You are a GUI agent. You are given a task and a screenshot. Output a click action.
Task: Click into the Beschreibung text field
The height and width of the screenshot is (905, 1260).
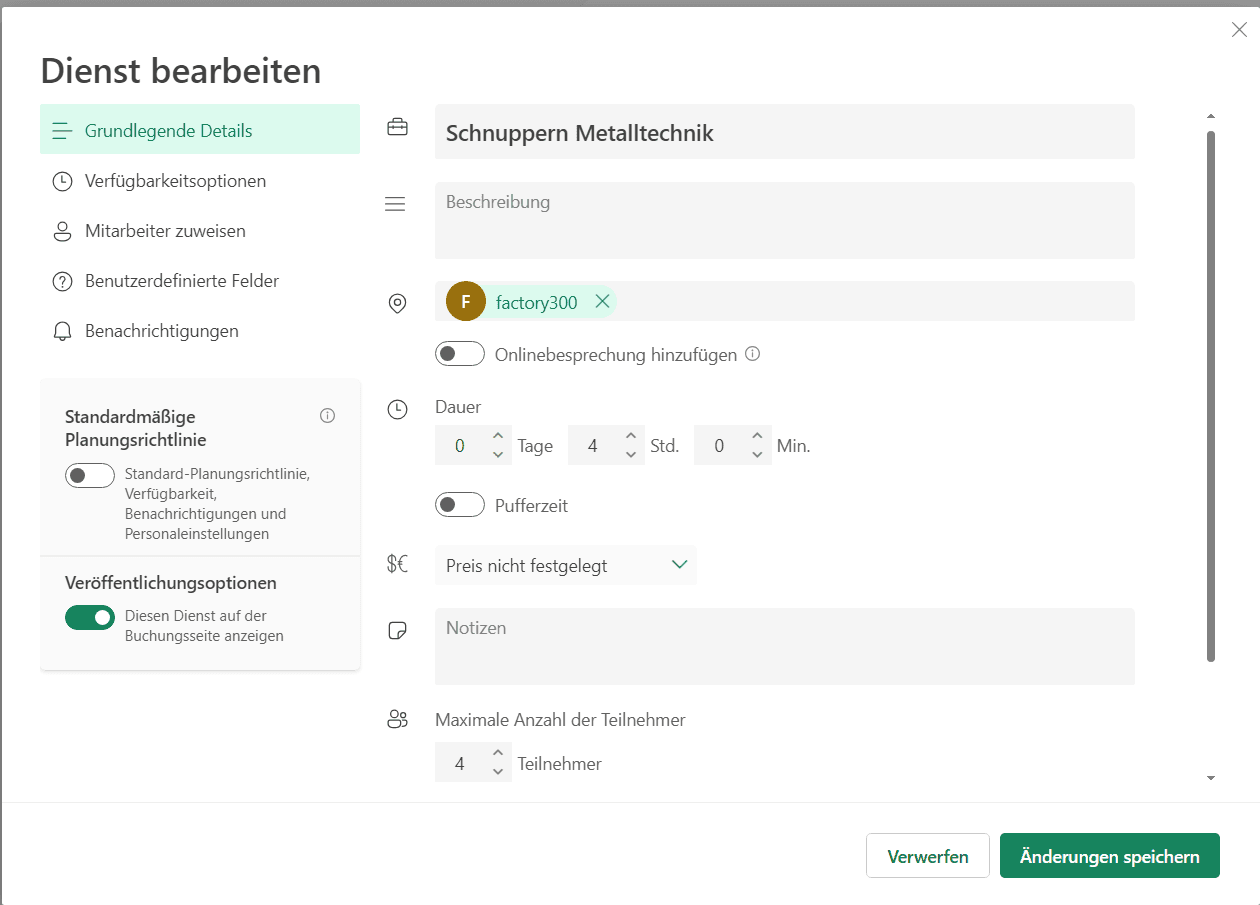[784, 221]
